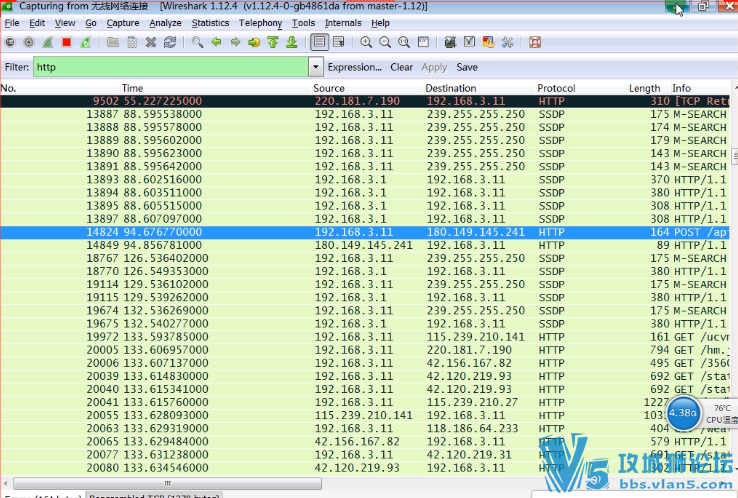This screenshot has width=738, height=498.
Task: Select packet 20005 to 220.181.7.190
Action: [x=365, y=350]
